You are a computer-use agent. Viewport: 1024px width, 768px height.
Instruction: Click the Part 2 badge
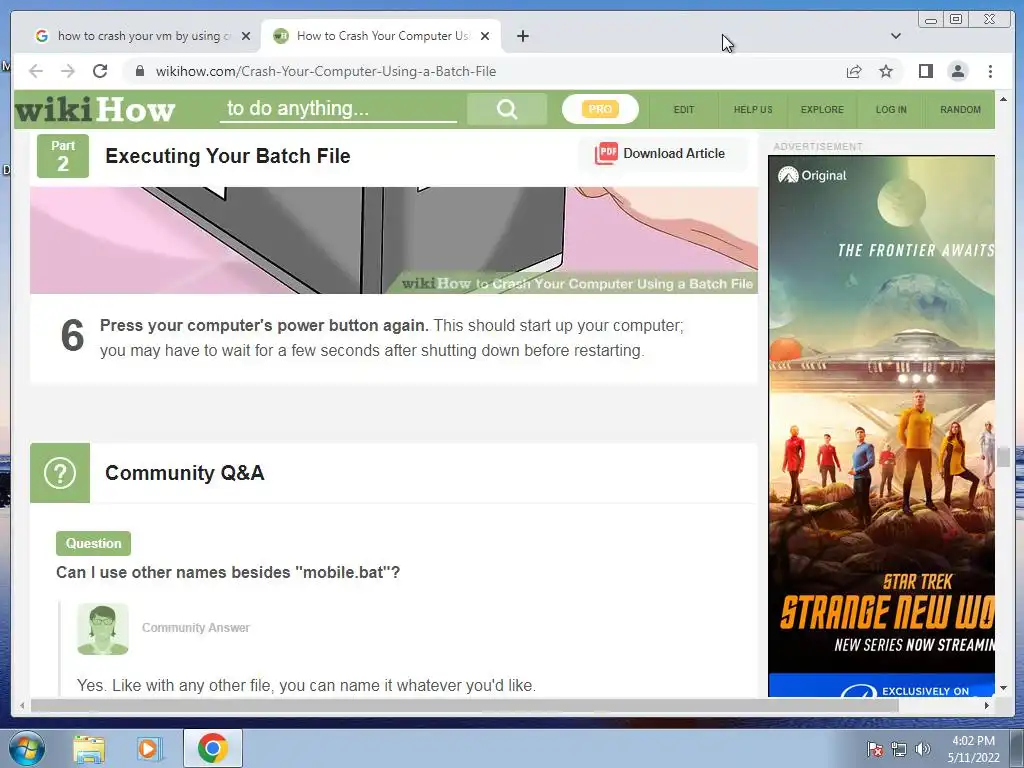(63, 156)
